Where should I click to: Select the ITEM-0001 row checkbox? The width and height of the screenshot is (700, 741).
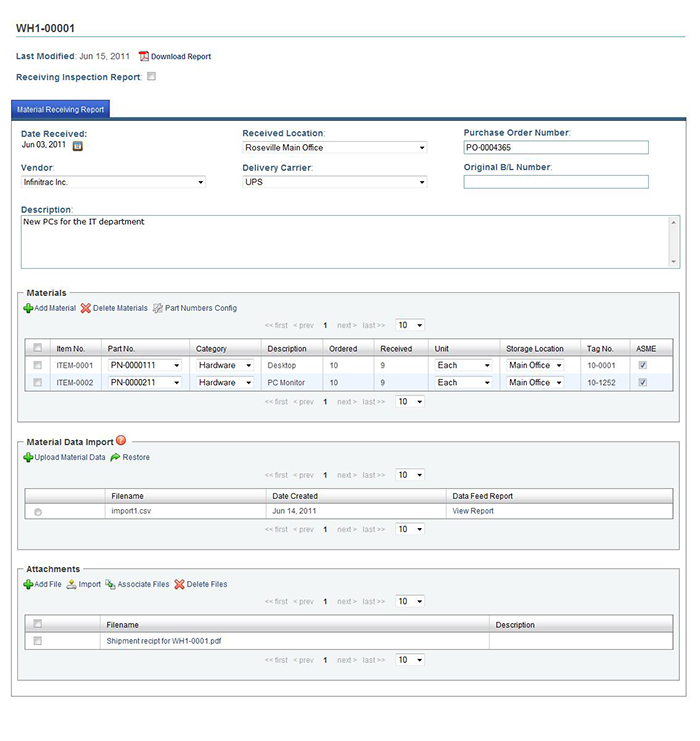click(37, 365)
